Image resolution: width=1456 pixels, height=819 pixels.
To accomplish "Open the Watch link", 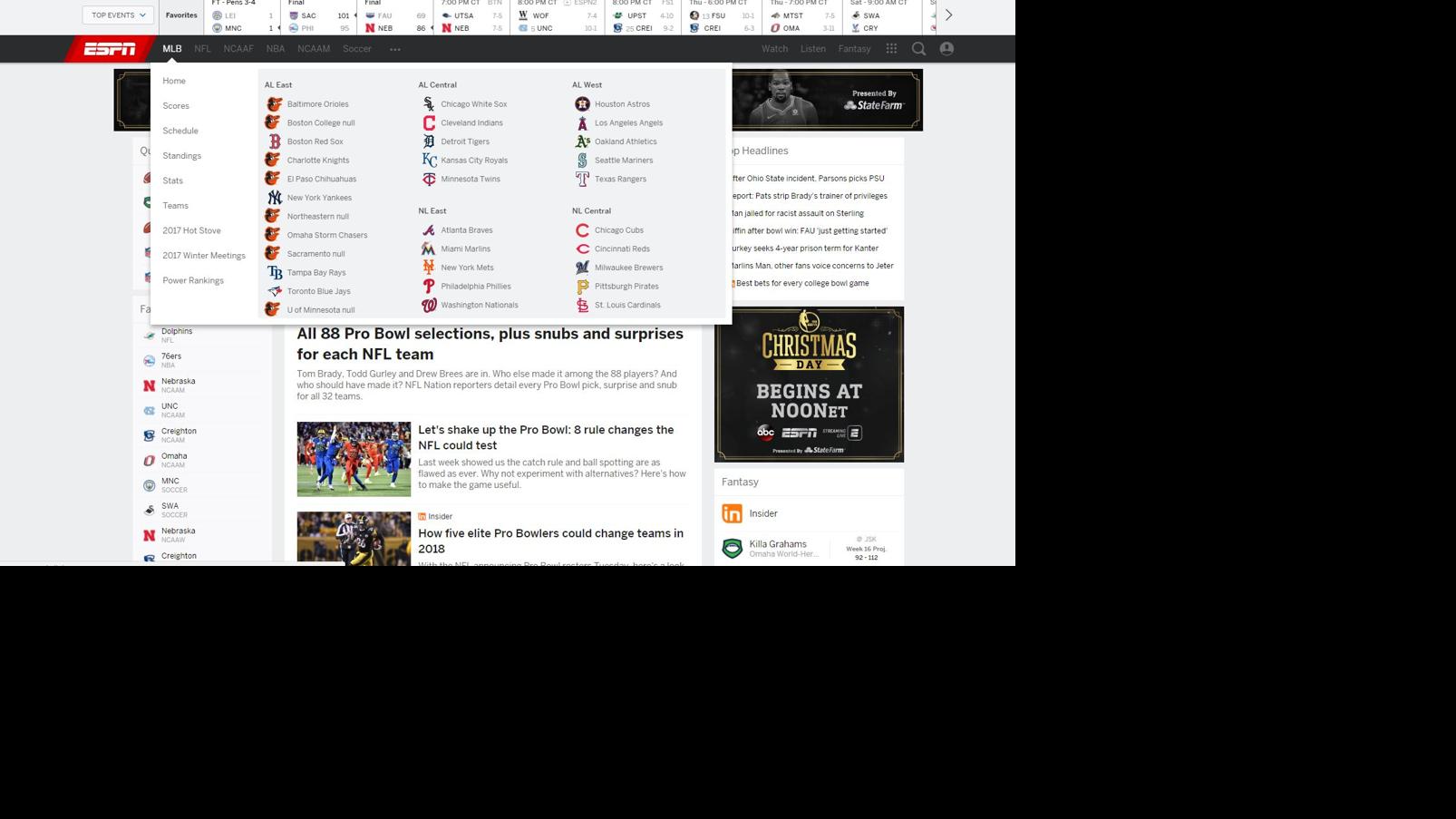I will pyautogui.click(x=774, y=49).
